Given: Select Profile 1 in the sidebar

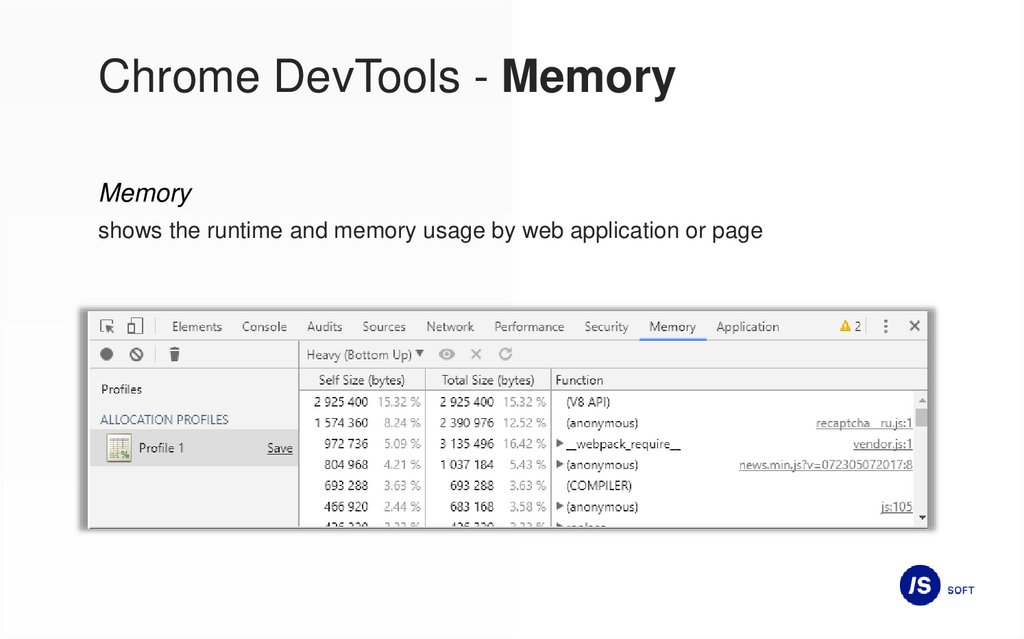Looking at the screenshot, I should pos(161,448).
